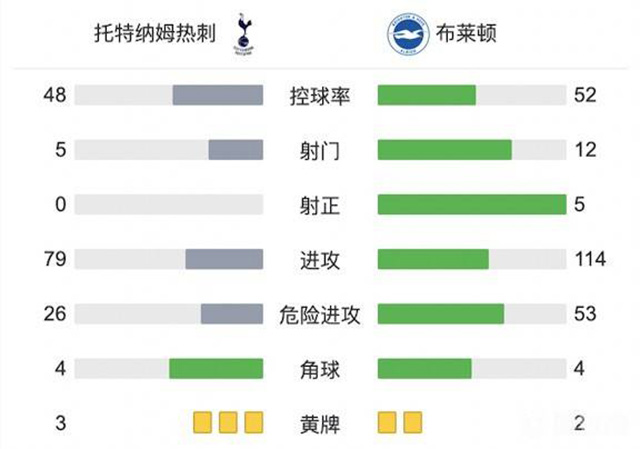This screenshot has height=449, width=640.
Task: Click Tottenham's green 角球 corner bar
Action: pos(216,368)
